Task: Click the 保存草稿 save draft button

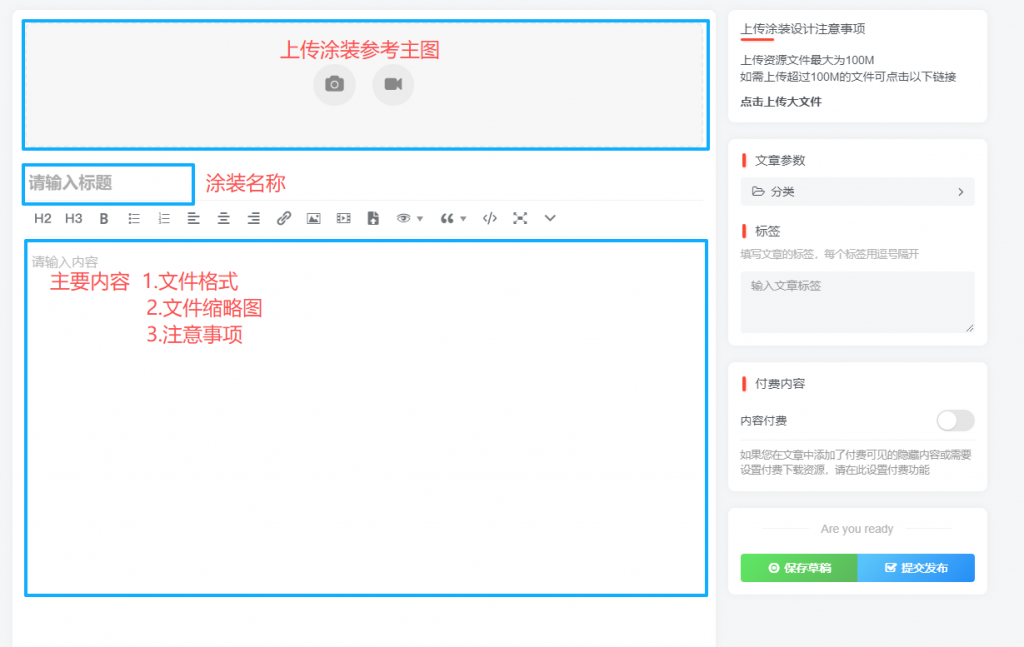Action: coord(798,567)
